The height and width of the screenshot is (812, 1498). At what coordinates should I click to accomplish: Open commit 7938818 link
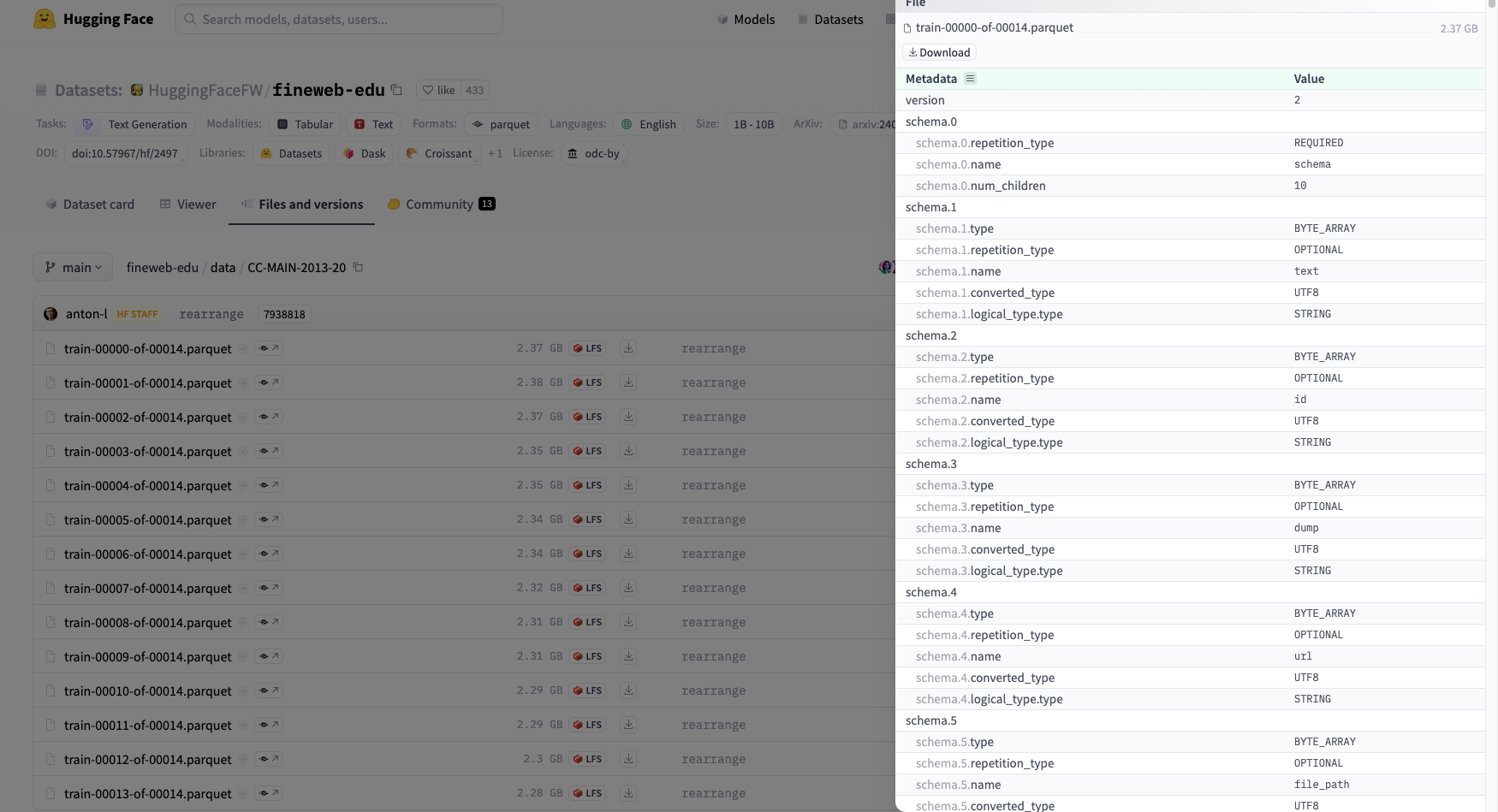tap(284, 314)
